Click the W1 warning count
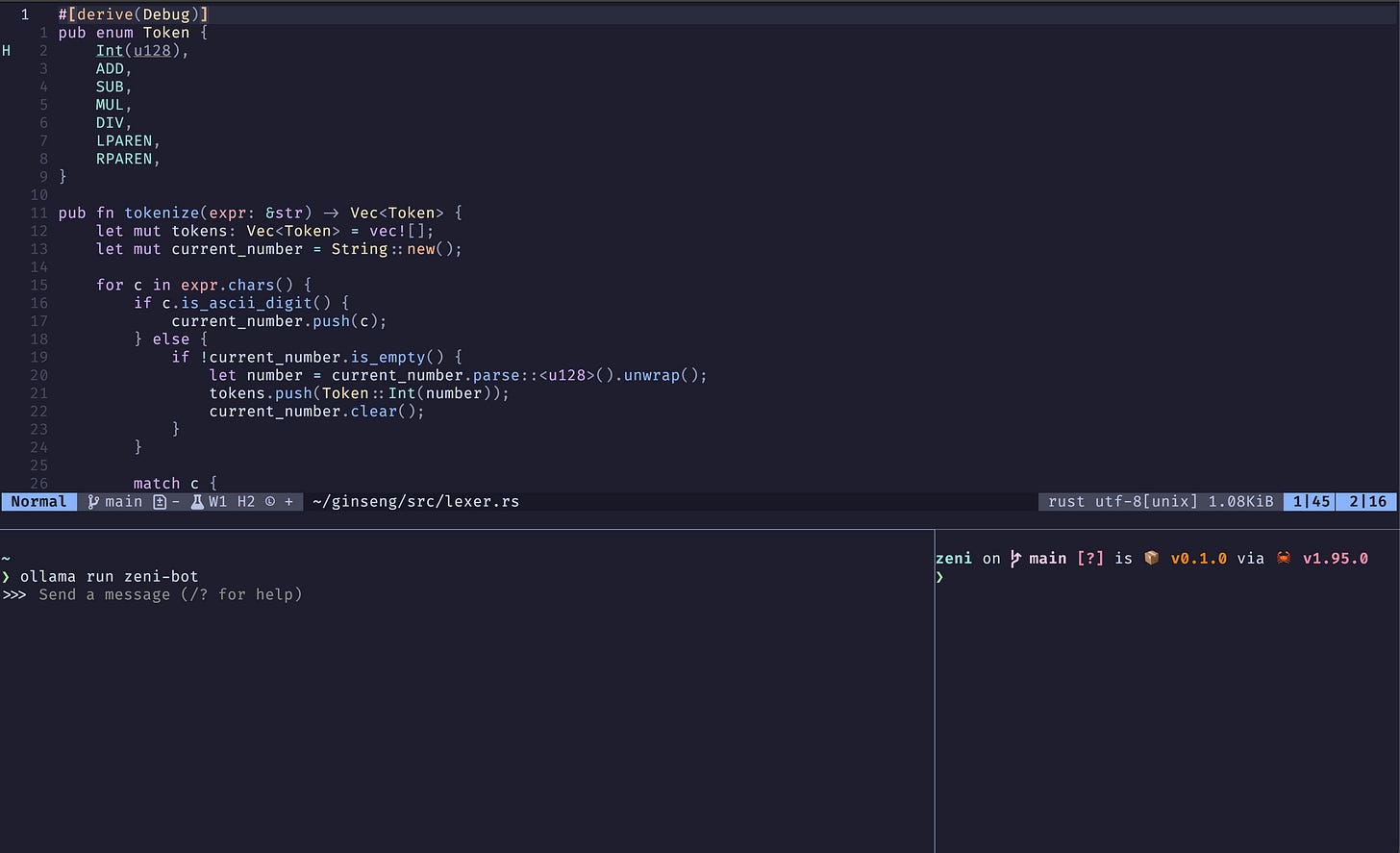The image size is (1400, 853). (x=218, y=502)
